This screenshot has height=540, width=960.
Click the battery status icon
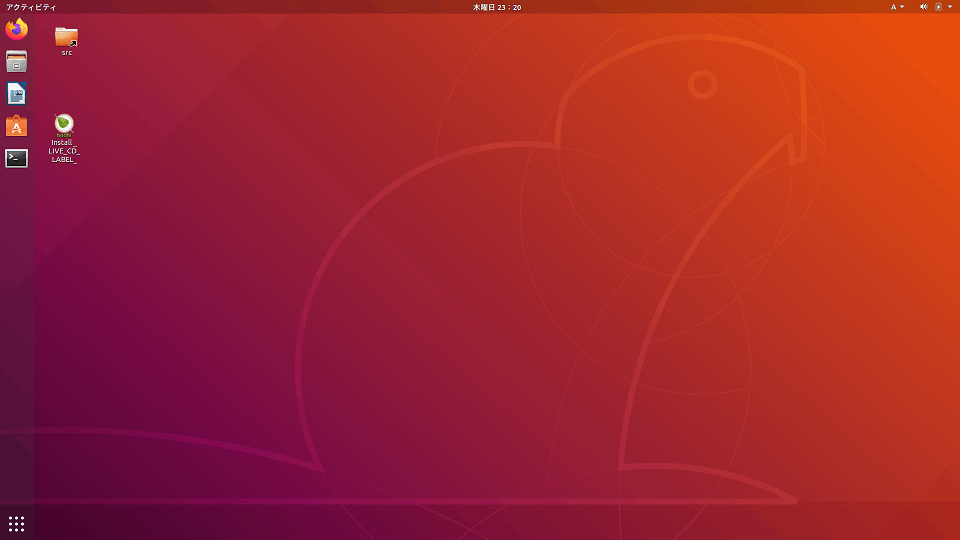pyautogui.click(x=939, y=7)
